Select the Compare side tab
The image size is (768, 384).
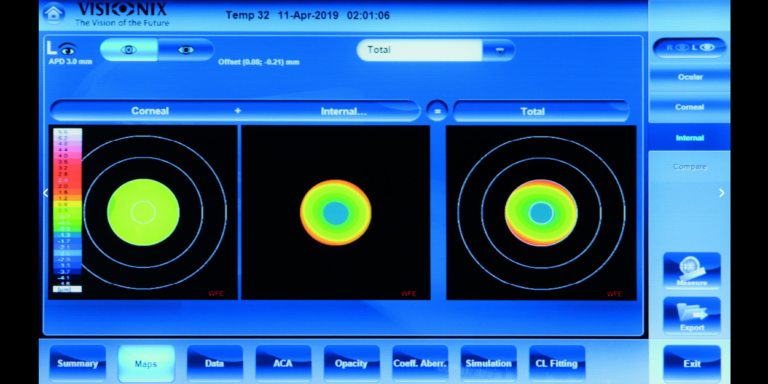coord(690,167)
